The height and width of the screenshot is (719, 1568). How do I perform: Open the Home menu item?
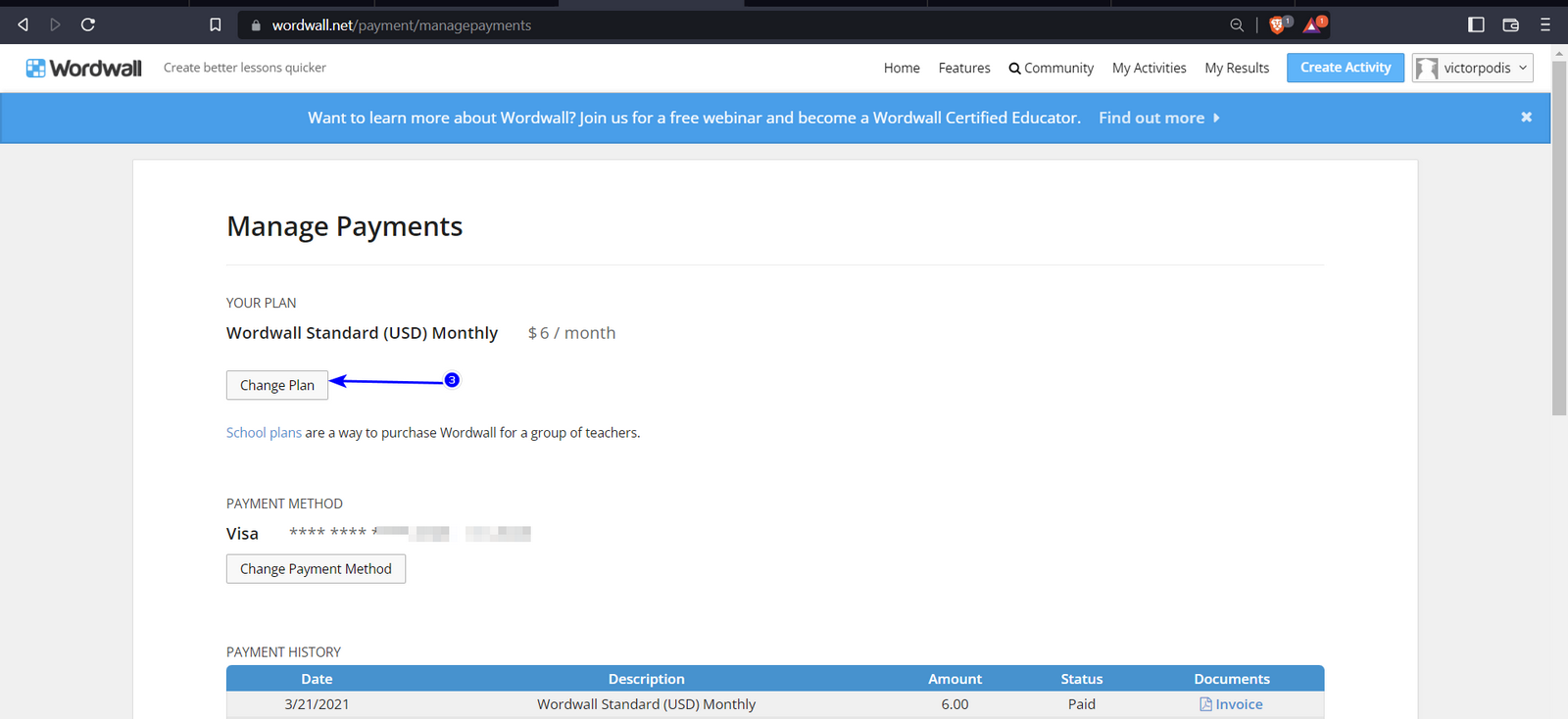point(902,68)
